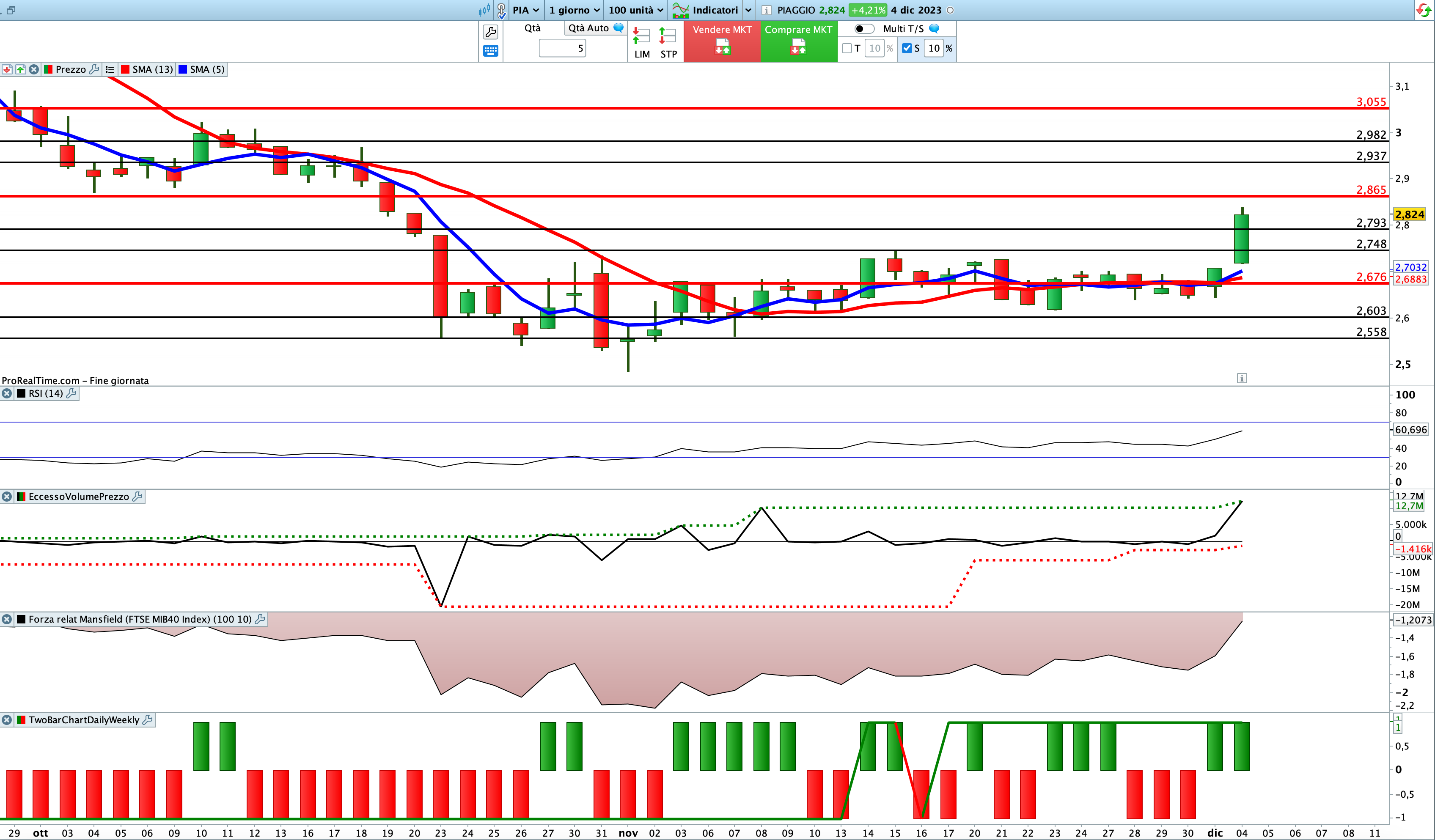Click the S percent input field
Viewport: 1435px width, 840px height.
point(934,48)
